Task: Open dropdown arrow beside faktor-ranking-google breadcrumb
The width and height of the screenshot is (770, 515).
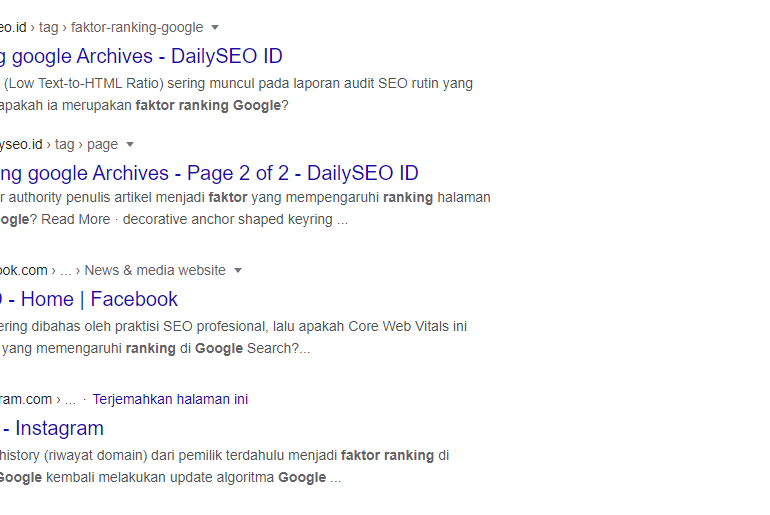Action: [x=215, y=27]
